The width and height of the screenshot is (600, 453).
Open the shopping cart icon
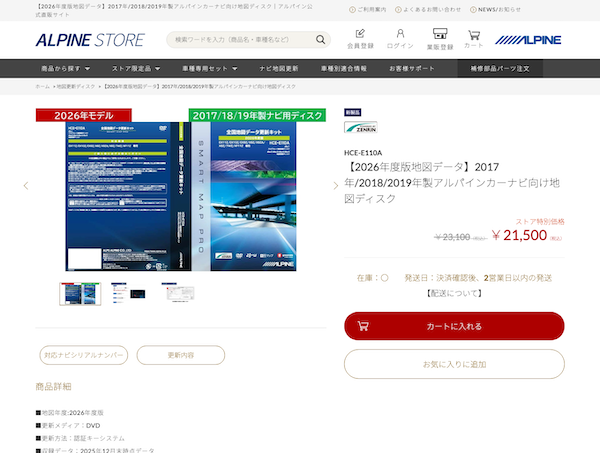[474, 35]
